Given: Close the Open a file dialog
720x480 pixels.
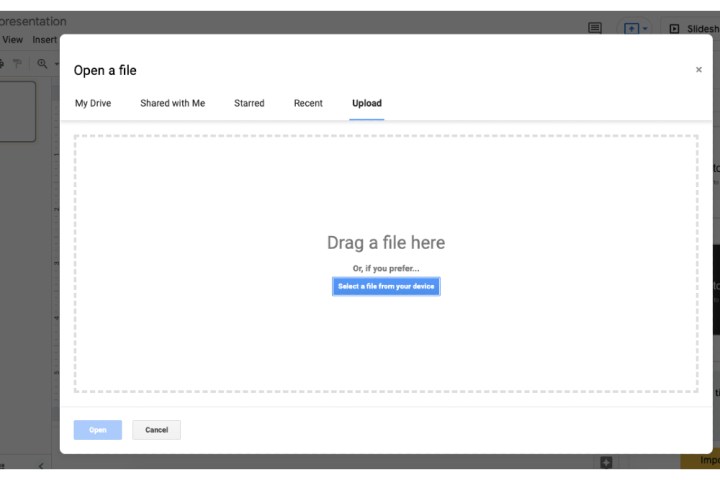Looking at the screenshot, I should pyautogui.click(x=698, y=70).
